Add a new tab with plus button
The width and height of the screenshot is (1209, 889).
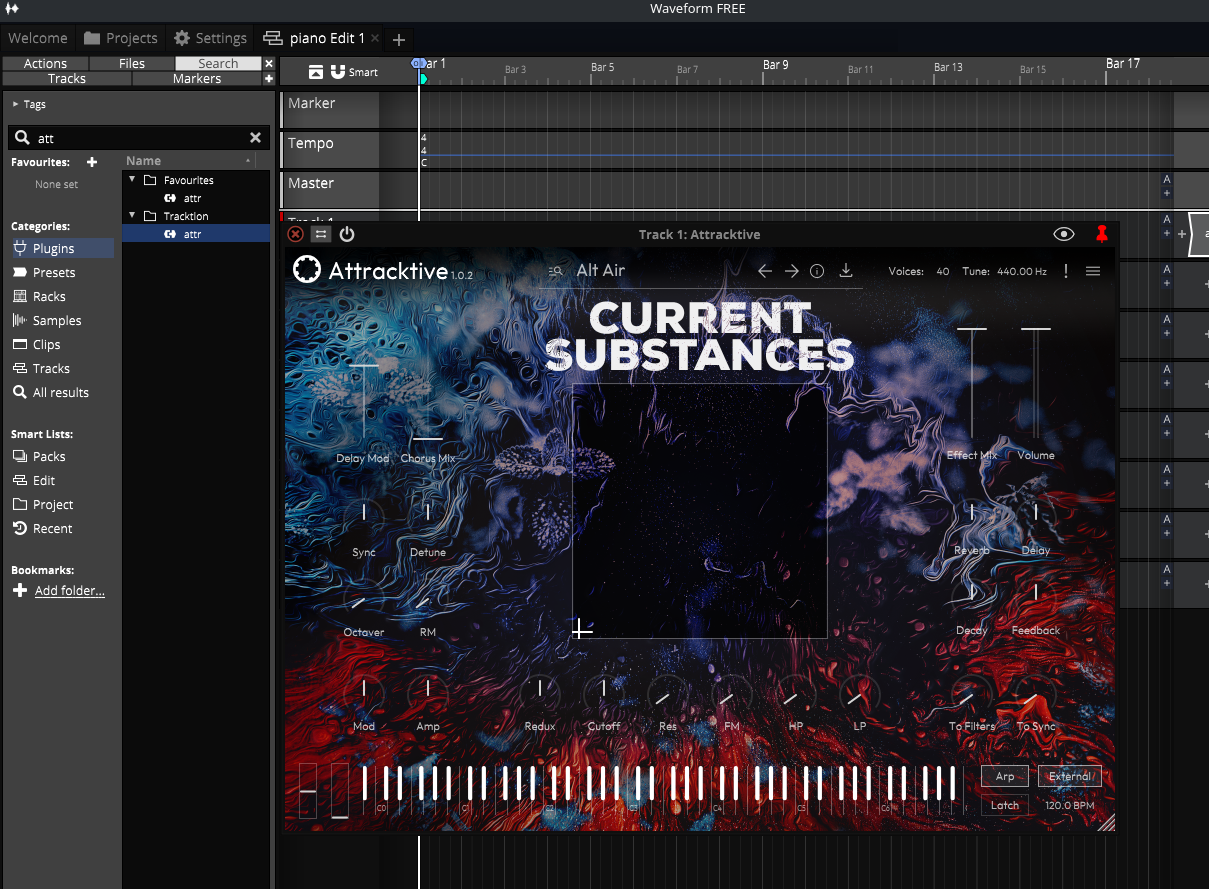click(399, 39)
